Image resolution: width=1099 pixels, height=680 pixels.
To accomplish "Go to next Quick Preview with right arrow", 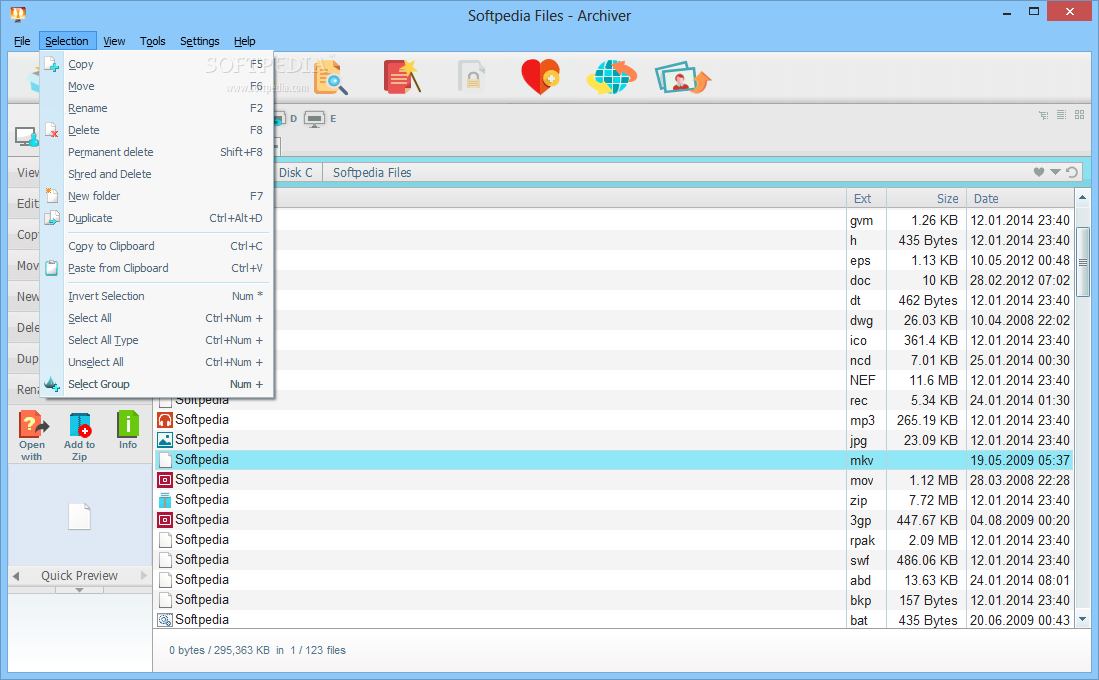I will 144,576.
